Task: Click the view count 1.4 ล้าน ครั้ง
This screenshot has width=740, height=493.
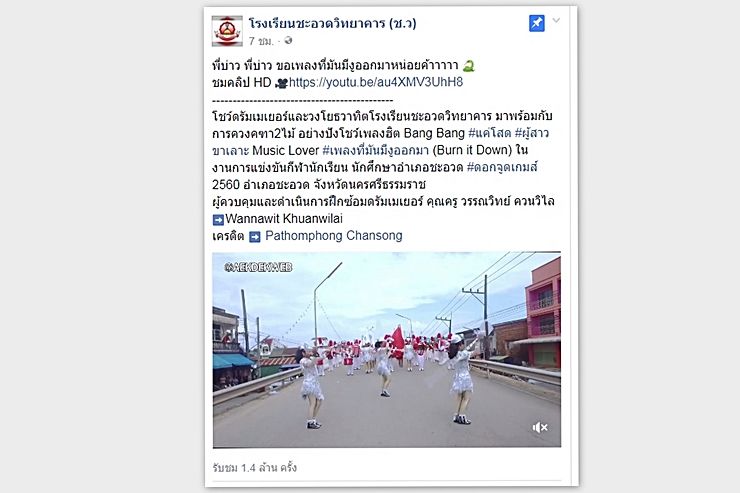Action: [x=254, y=468]
